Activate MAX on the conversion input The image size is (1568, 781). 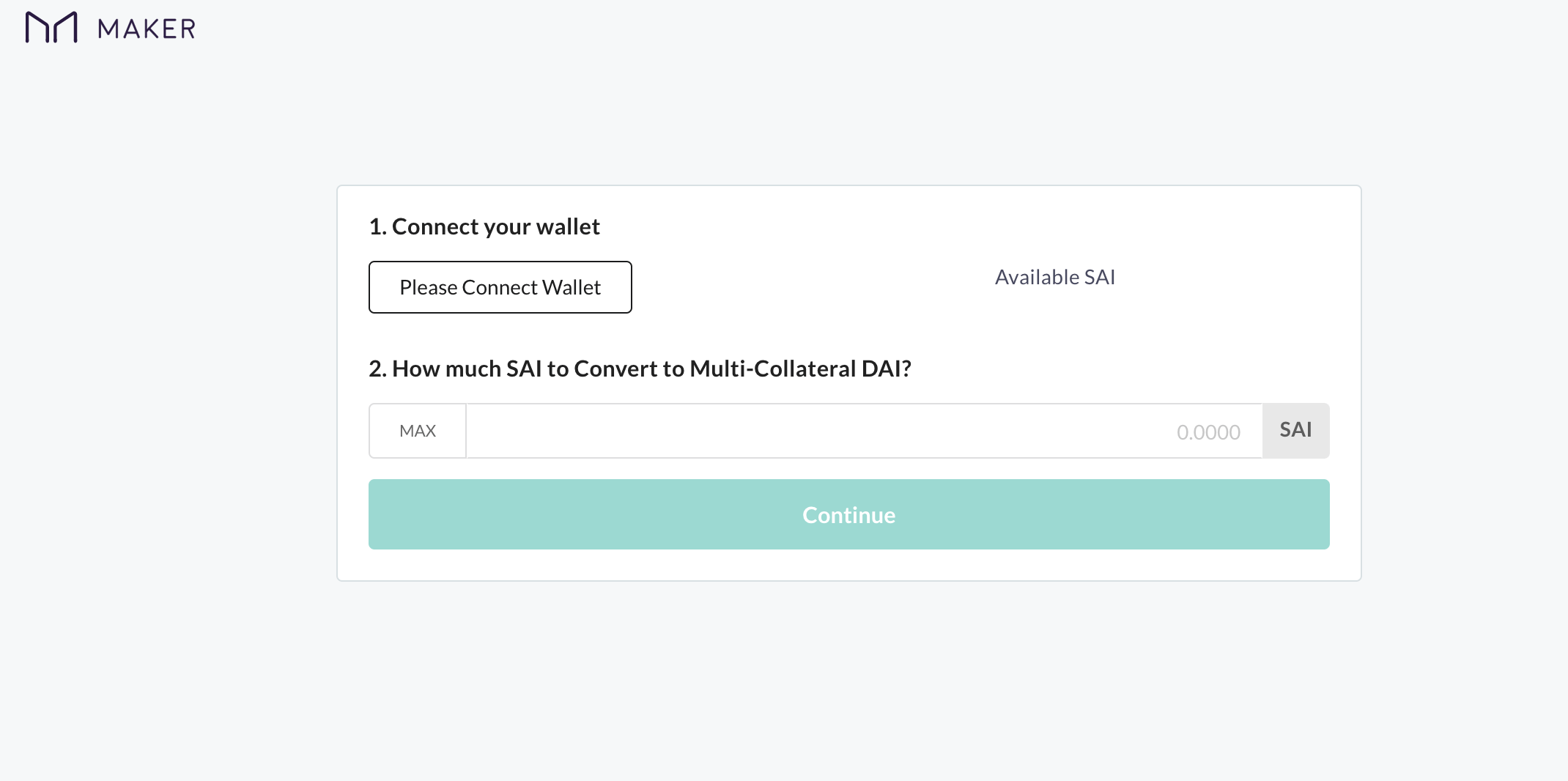coord(418,431)
